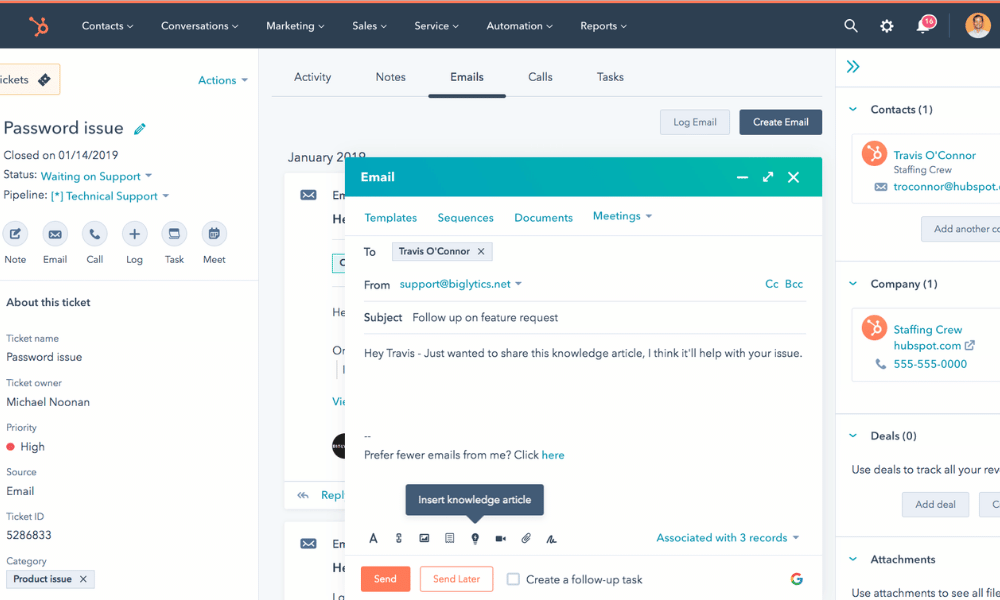Open the Automation menu
The image size is (1000, 600).
pos(519,26)
